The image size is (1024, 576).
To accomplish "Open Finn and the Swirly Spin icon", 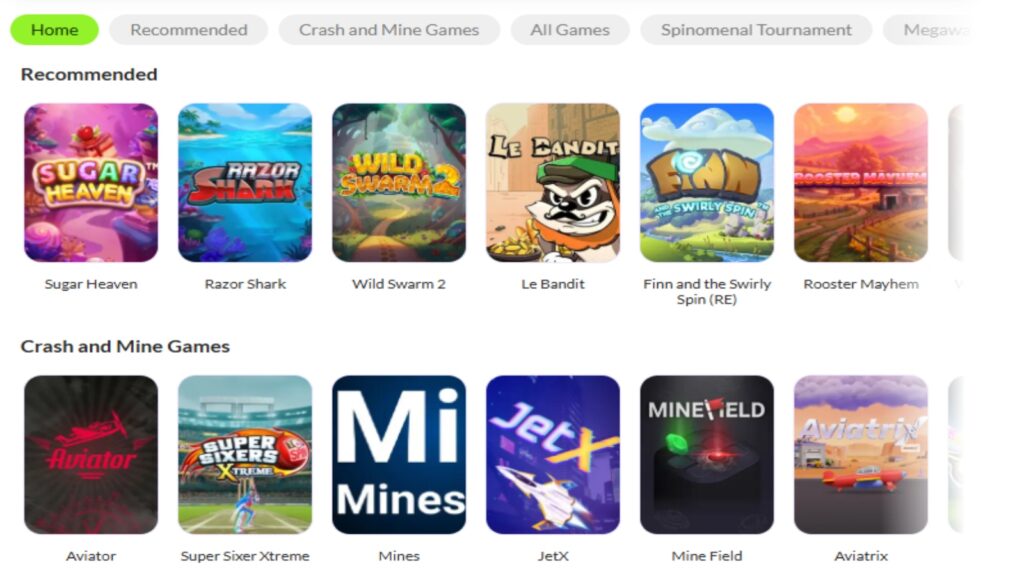I will click(707, 183).
